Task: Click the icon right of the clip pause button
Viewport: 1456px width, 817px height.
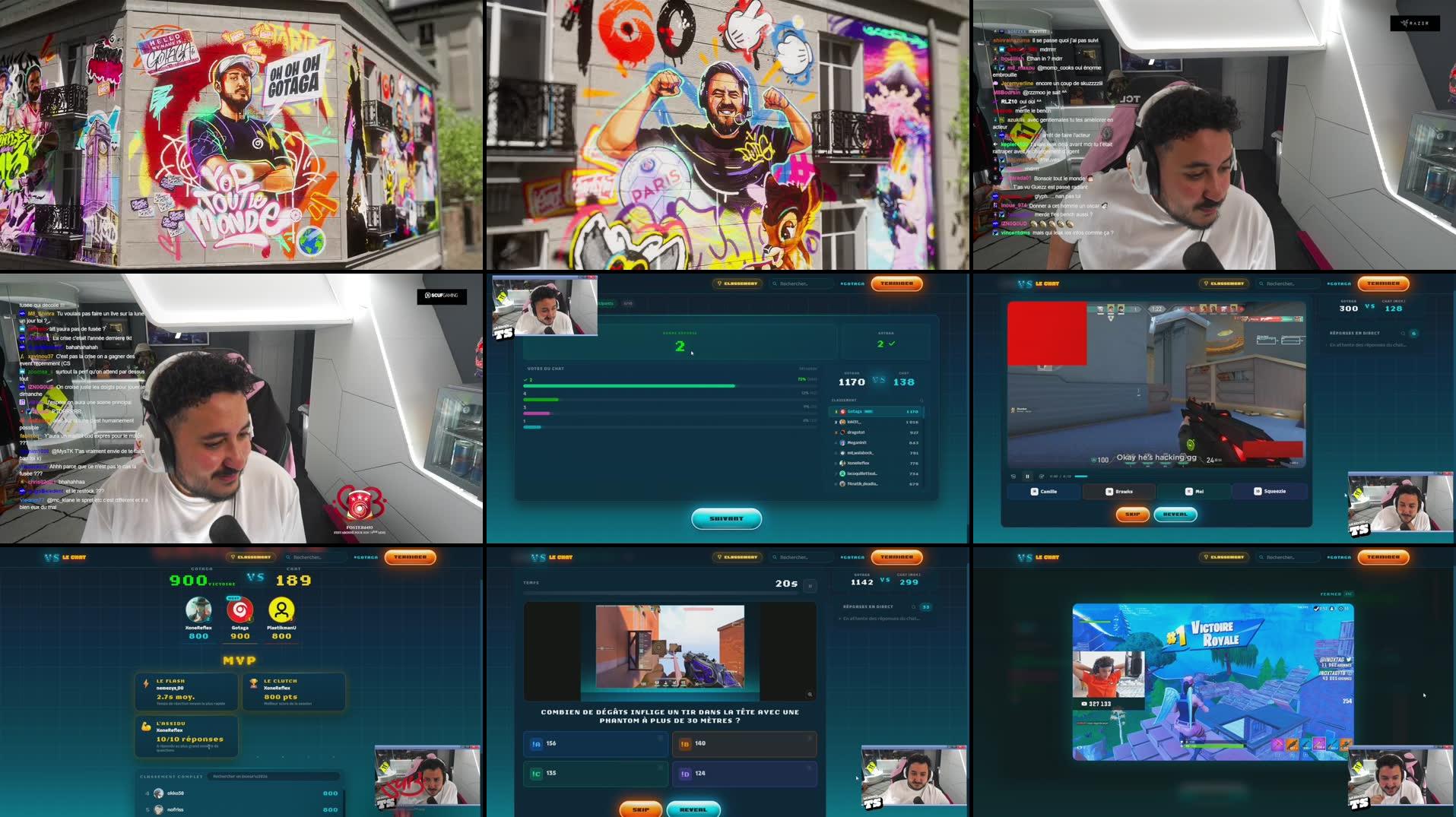Action: pyautogui.click(x=1041, y=477)
